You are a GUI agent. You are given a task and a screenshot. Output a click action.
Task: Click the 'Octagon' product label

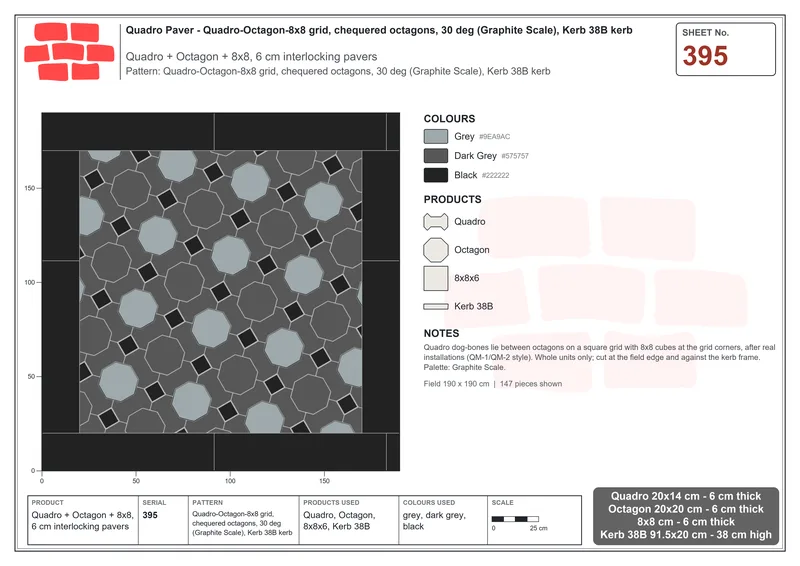[x=472, y=250]
